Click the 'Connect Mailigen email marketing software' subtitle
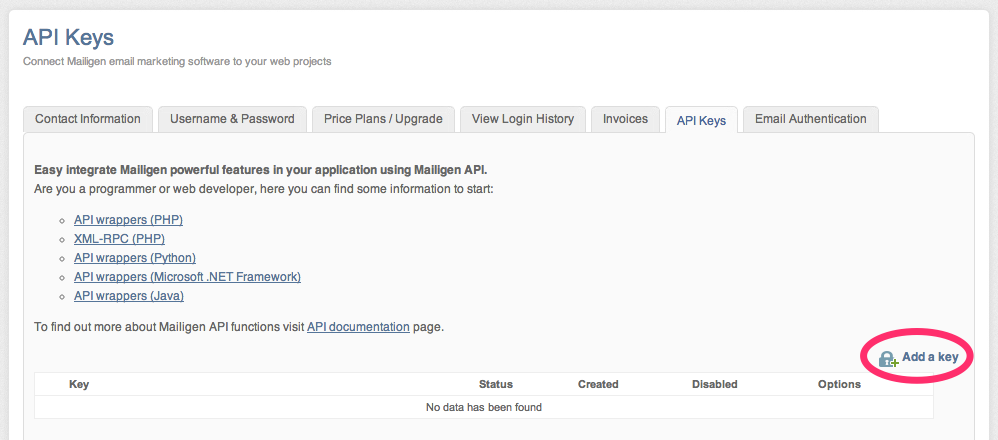This screenshot has height=440, width=998. pyautogui.click(x=177, y=62)
